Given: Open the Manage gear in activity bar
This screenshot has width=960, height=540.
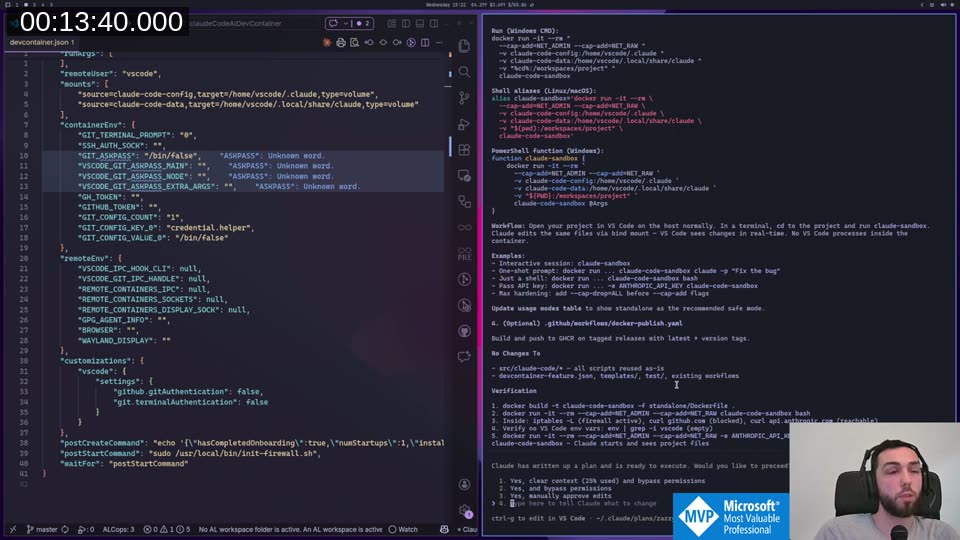Looking at the screenshot, I should click(x=465, y=510).
